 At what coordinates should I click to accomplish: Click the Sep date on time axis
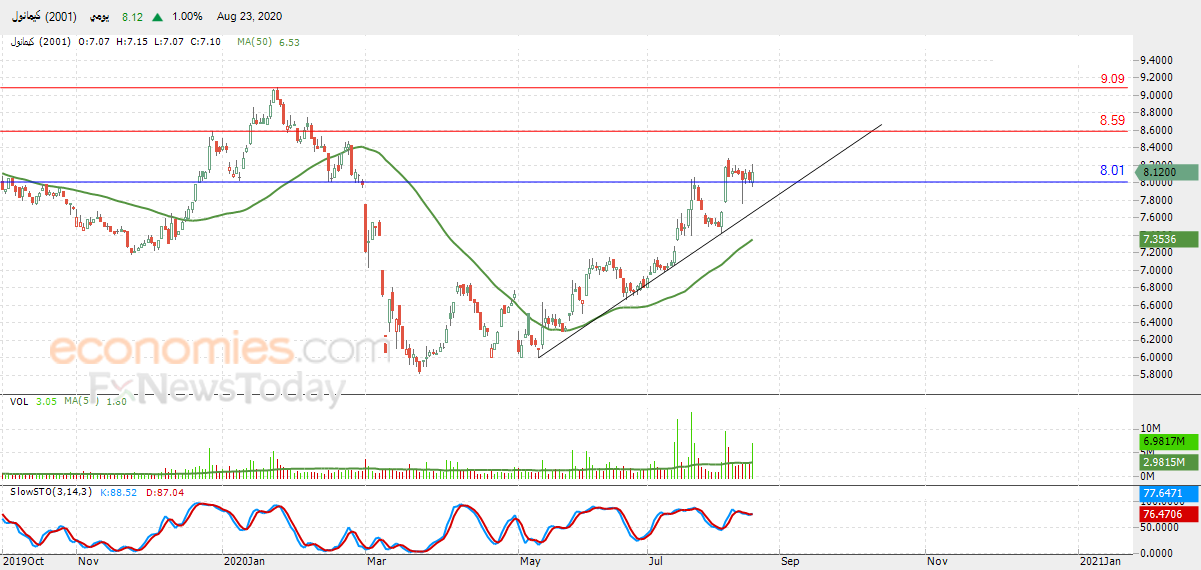[790, 562]
